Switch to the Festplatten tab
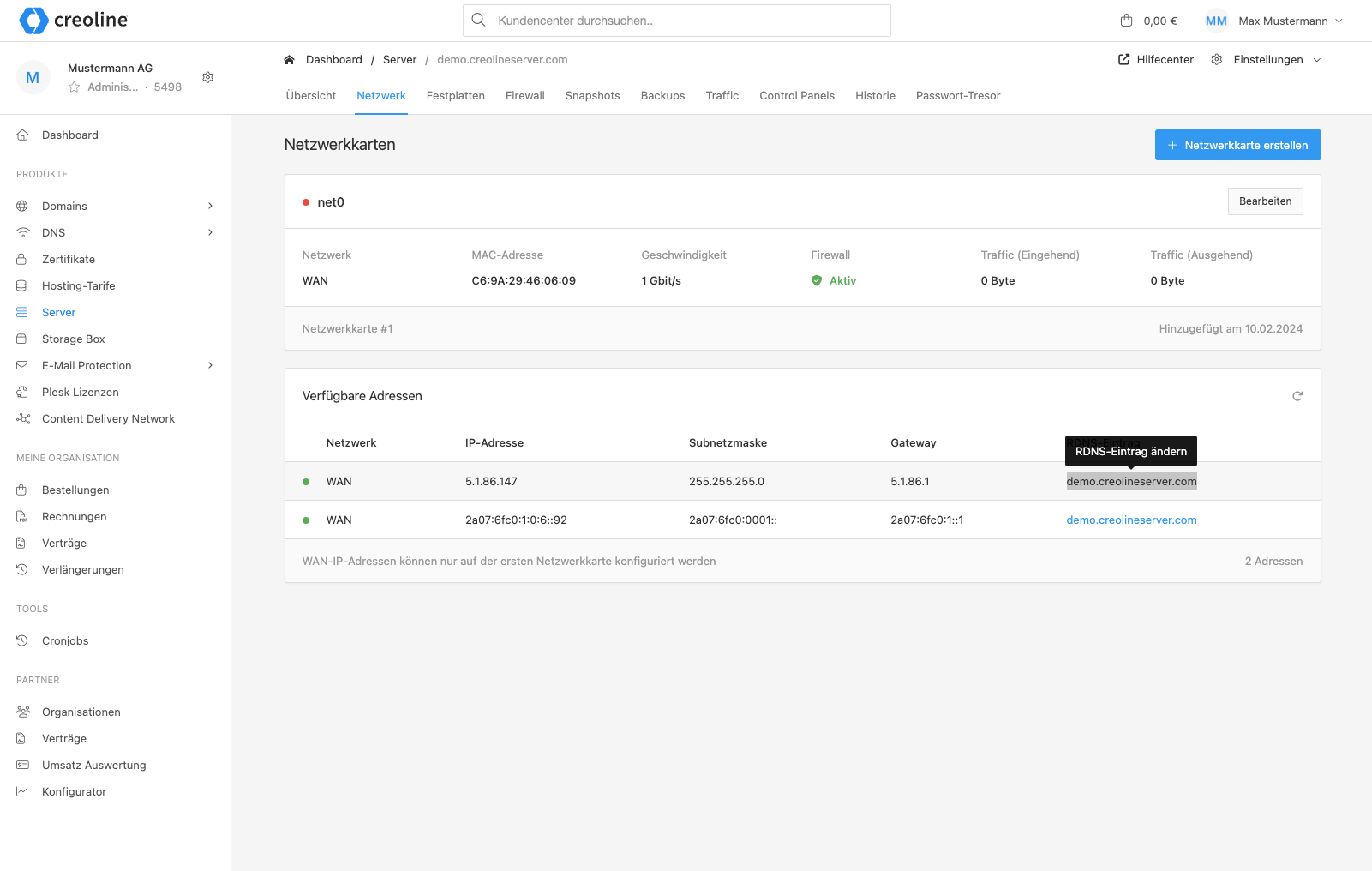The width and height of the screenshot is (1372, 871). (456, 96)
